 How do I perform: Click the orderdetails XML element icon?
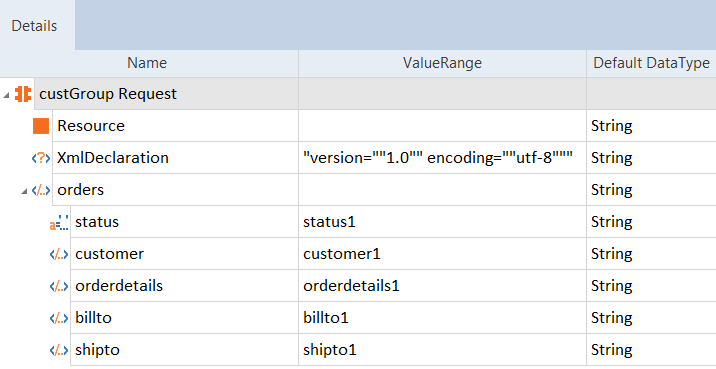coord(59,286)
